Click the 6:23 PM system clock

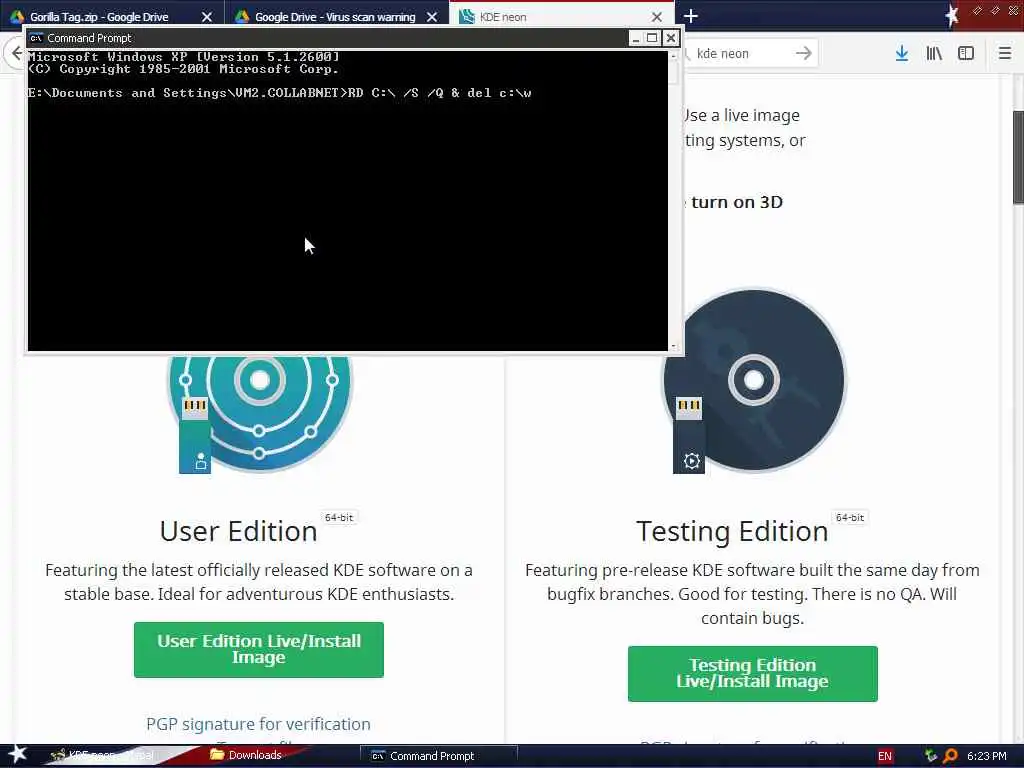tap(986, 756)
